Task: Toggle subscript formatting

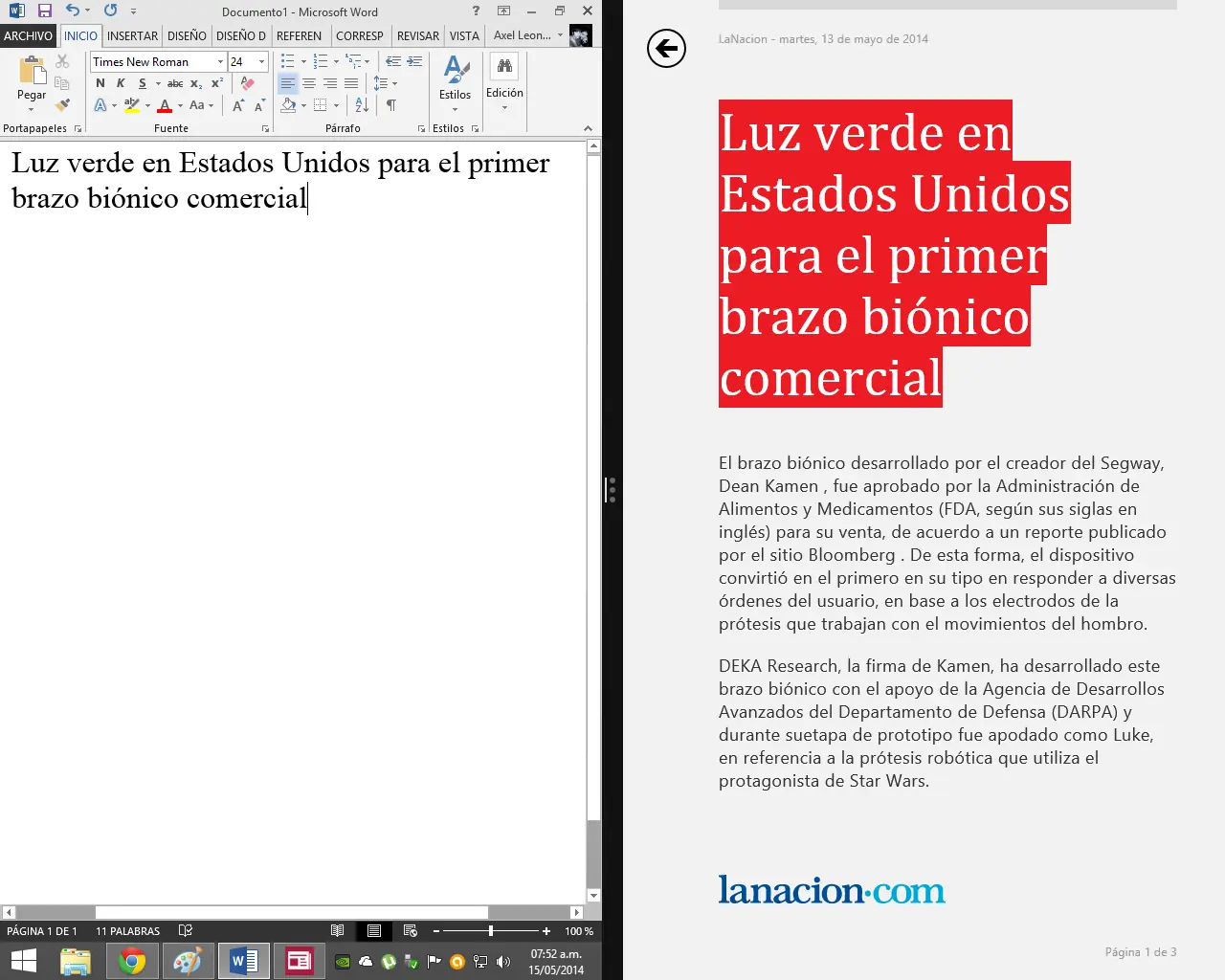Action: pos(196,83)
